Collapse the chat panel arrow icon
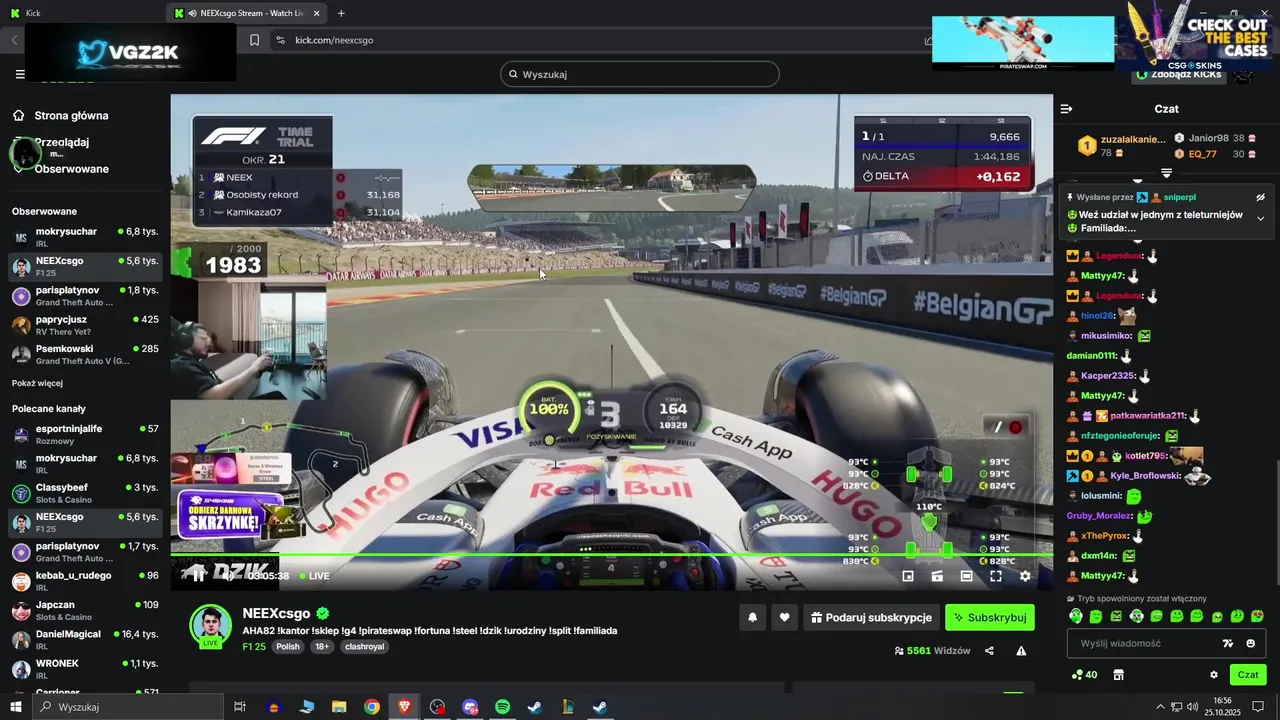1280x720 pixels. [x=1066, y=109]
